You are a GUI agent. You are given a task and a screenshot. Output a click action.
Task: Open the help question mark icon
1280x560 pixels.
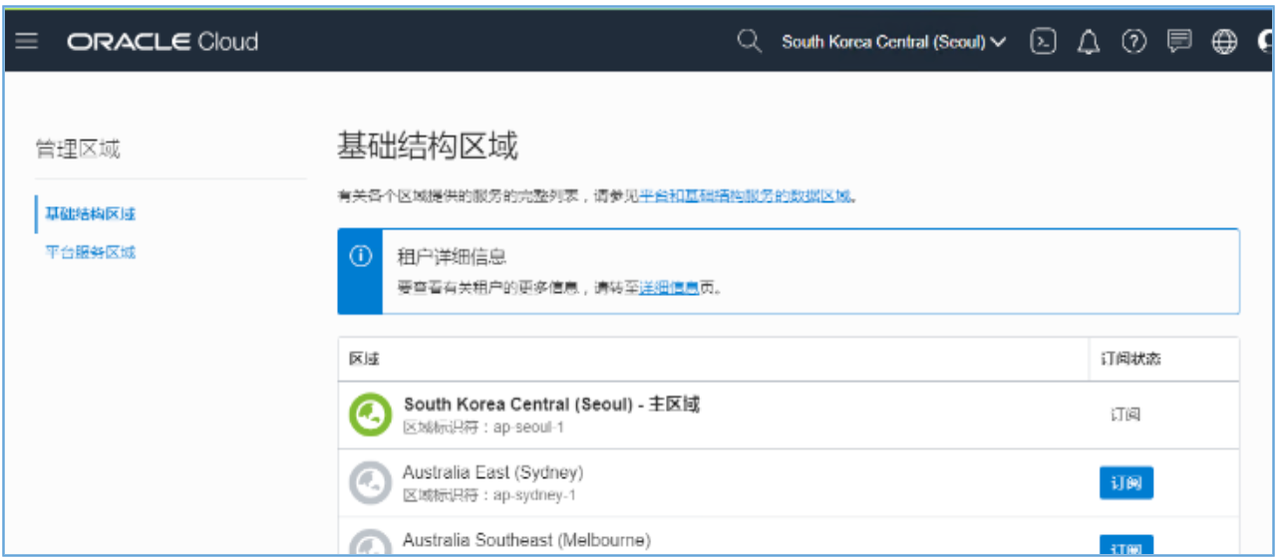[1133, 41]
